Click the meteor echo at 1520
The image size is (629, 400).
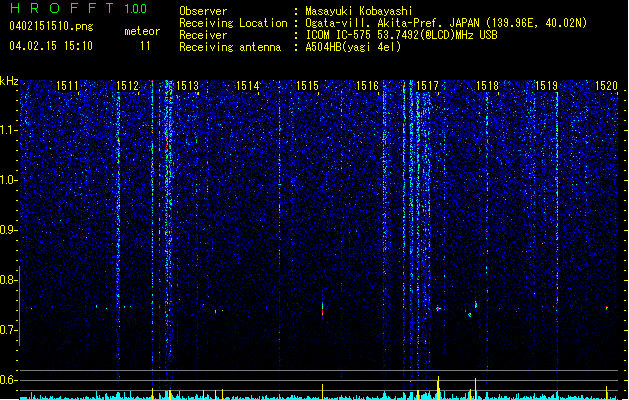[x=607, y=308]
